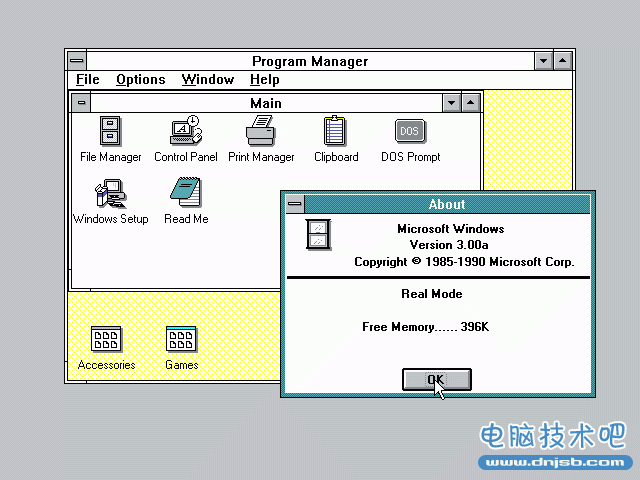
Task: Minimize the Main group window
Action: pyautogui.click(x=451, y=103)
